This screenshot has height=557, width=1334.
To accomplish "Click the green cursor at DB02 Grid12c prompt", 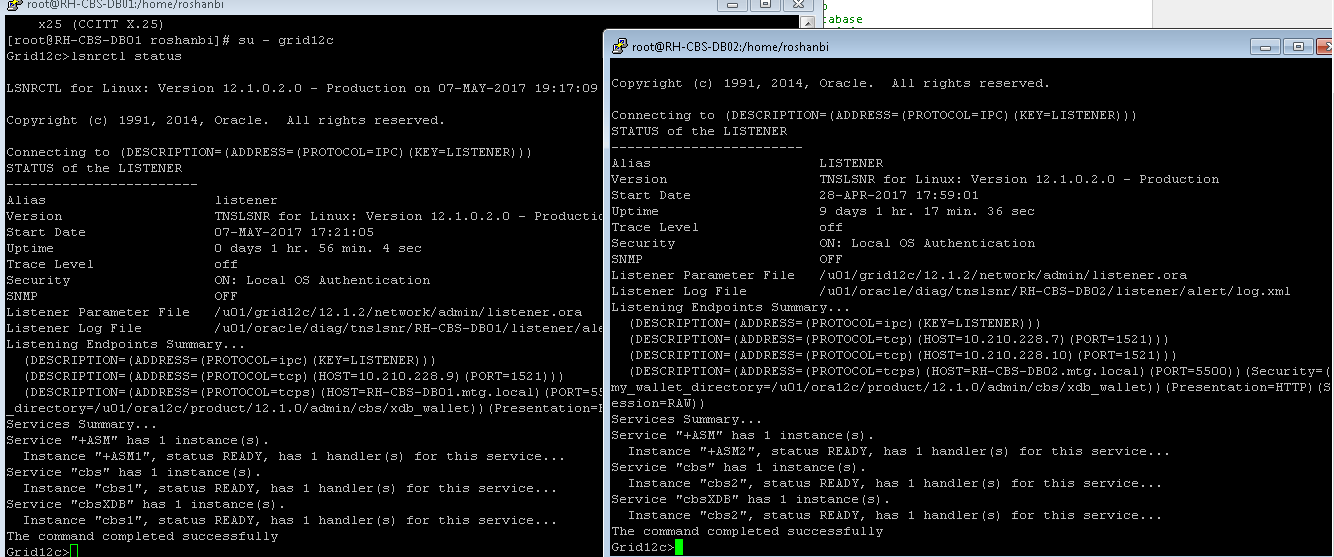I will click(x=679, y=547).
